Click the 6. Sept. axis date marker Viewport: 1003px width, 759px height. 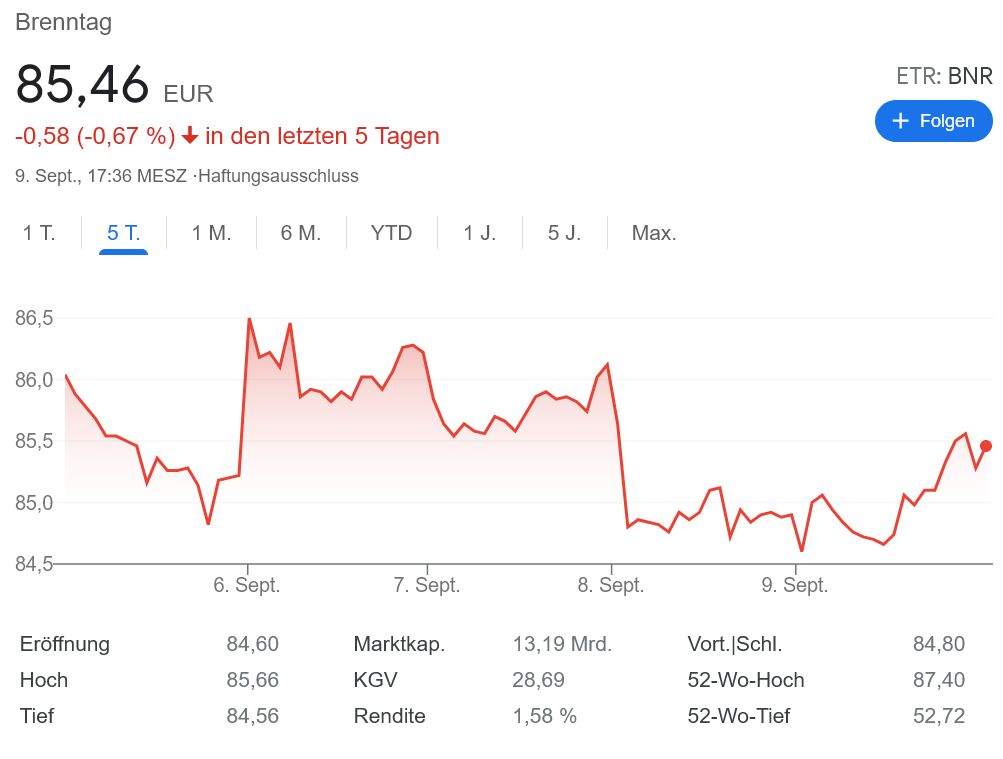click(247, 585)
